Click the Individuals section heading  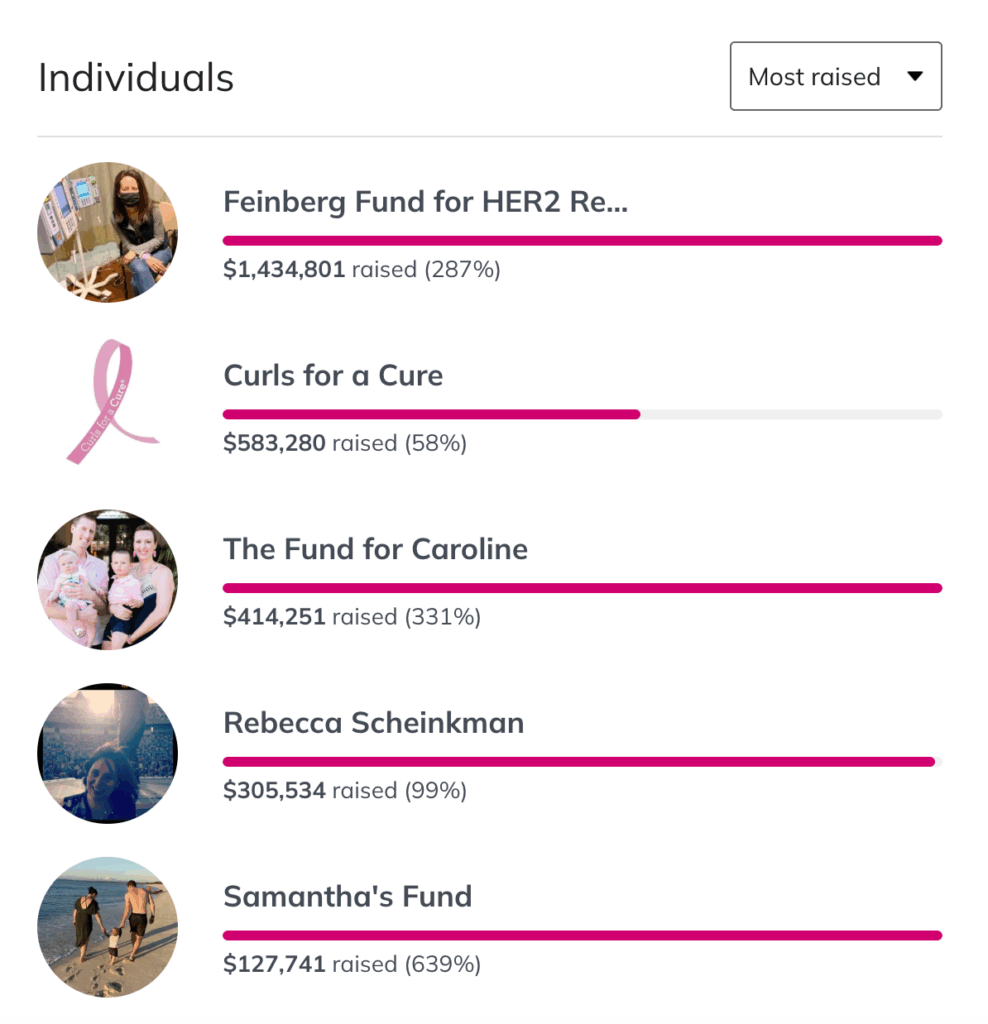(x=136, y=77)
